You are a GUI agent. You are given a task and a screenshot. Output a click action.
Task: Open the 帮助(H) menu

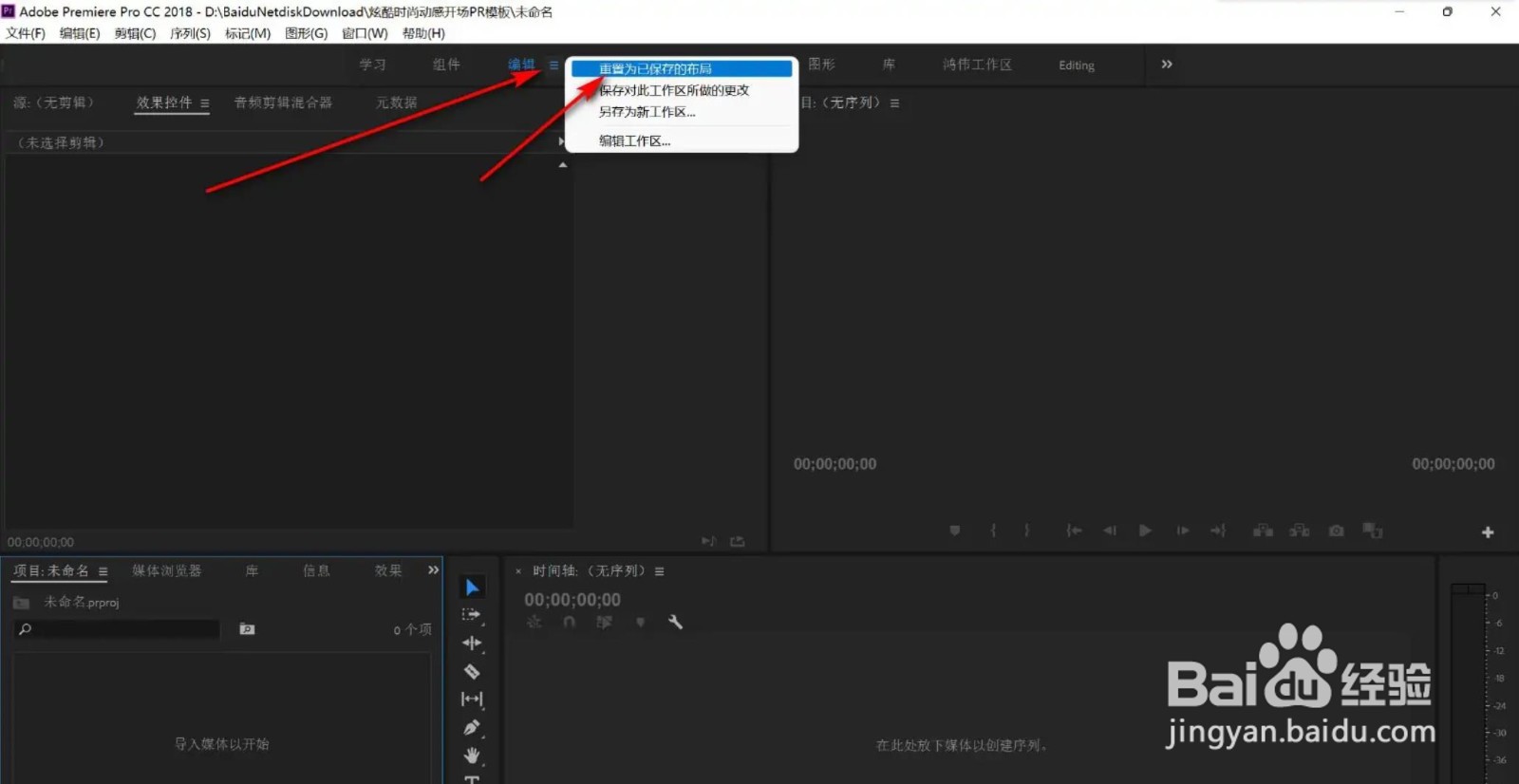[x=423, y=33]
